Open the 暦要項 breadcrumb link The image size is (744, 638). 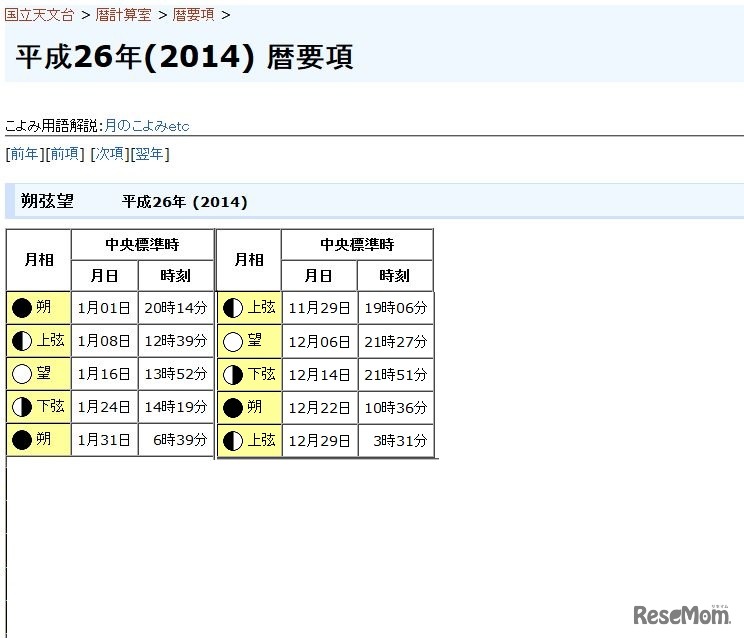click(193, 15)
